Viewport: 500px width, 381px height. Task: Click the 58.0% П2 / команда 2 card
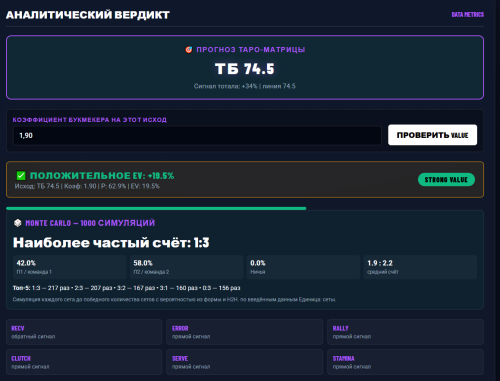click(187, 267)
